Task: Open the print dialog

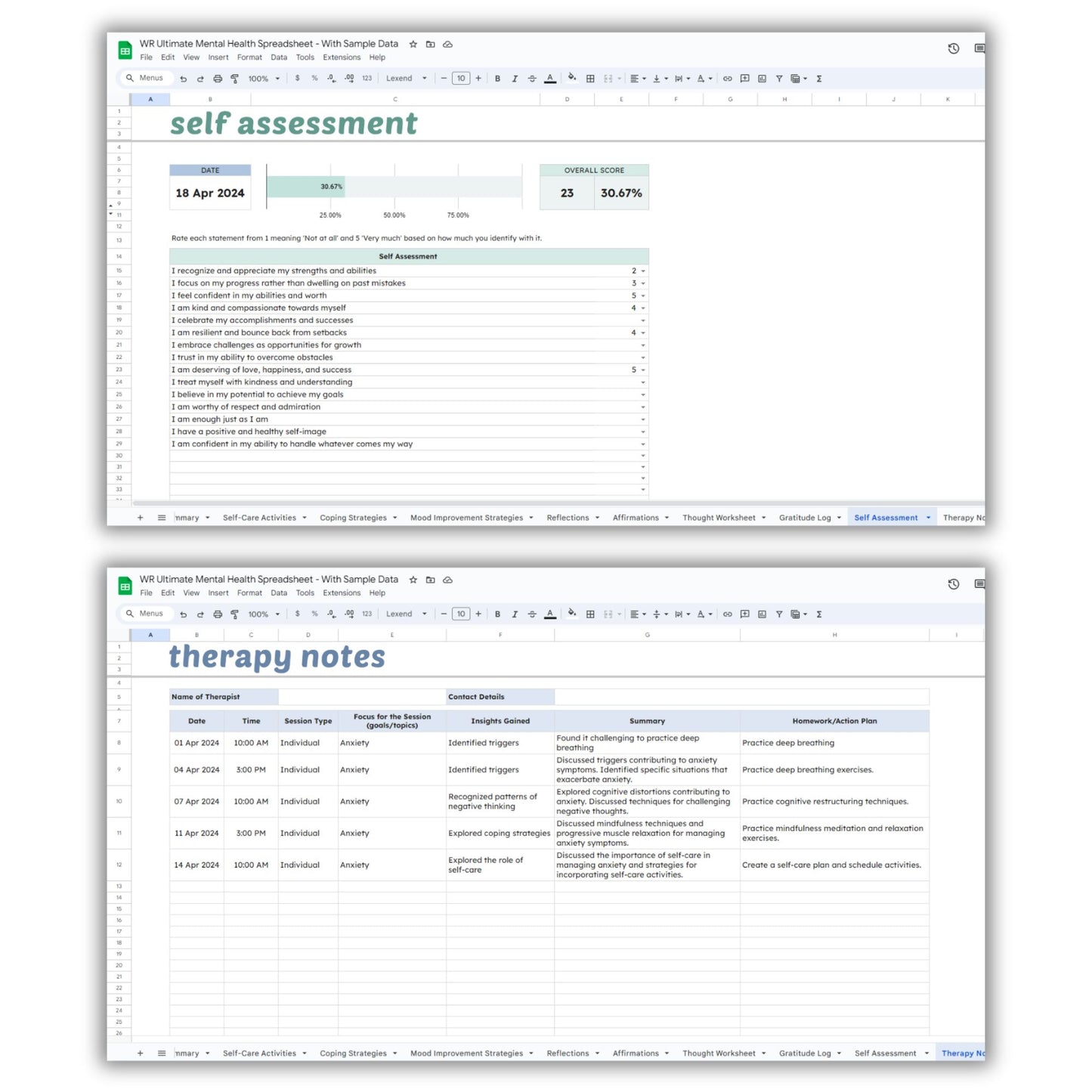Action: (218, 78)
